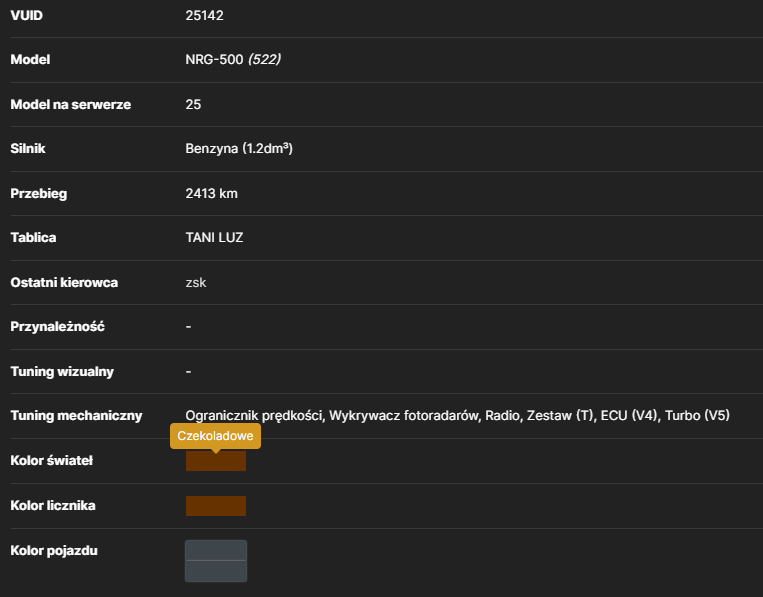763x597 pixels.
Task: Click the model ID (522)
Action: [264, 60]
